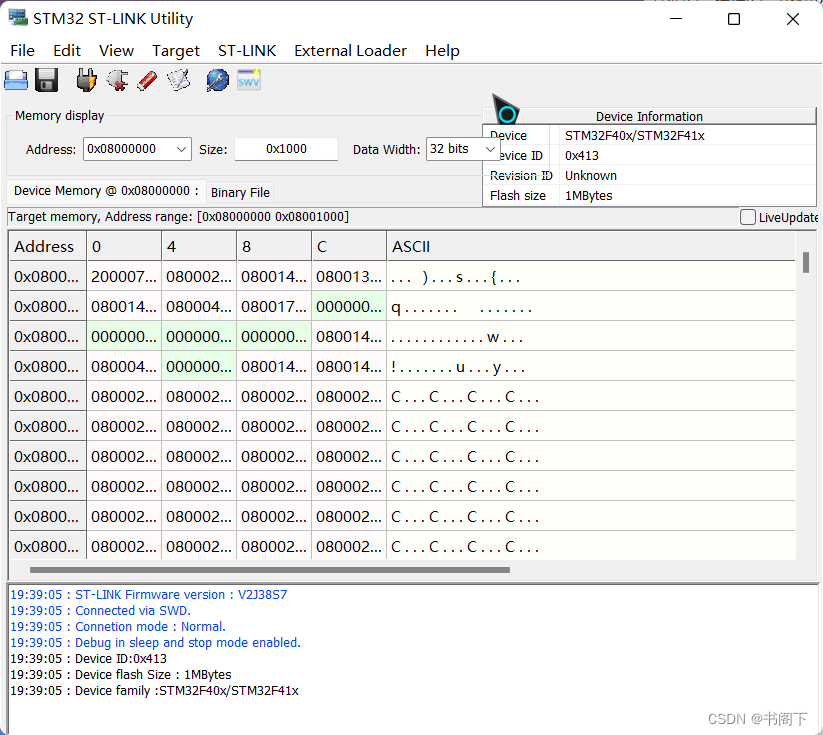Click the Size input field 0x1000

pos(286,149)
